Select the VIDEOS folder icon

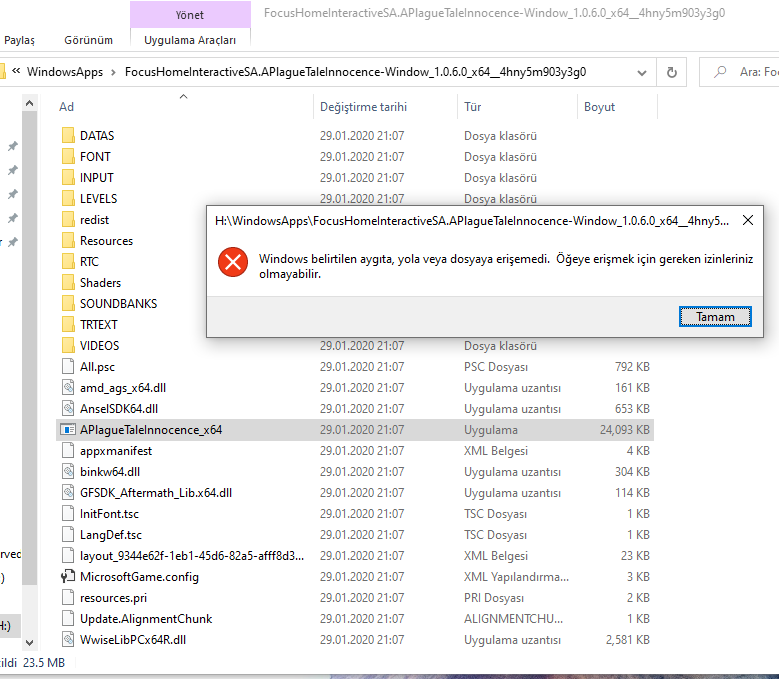(68, 345)
